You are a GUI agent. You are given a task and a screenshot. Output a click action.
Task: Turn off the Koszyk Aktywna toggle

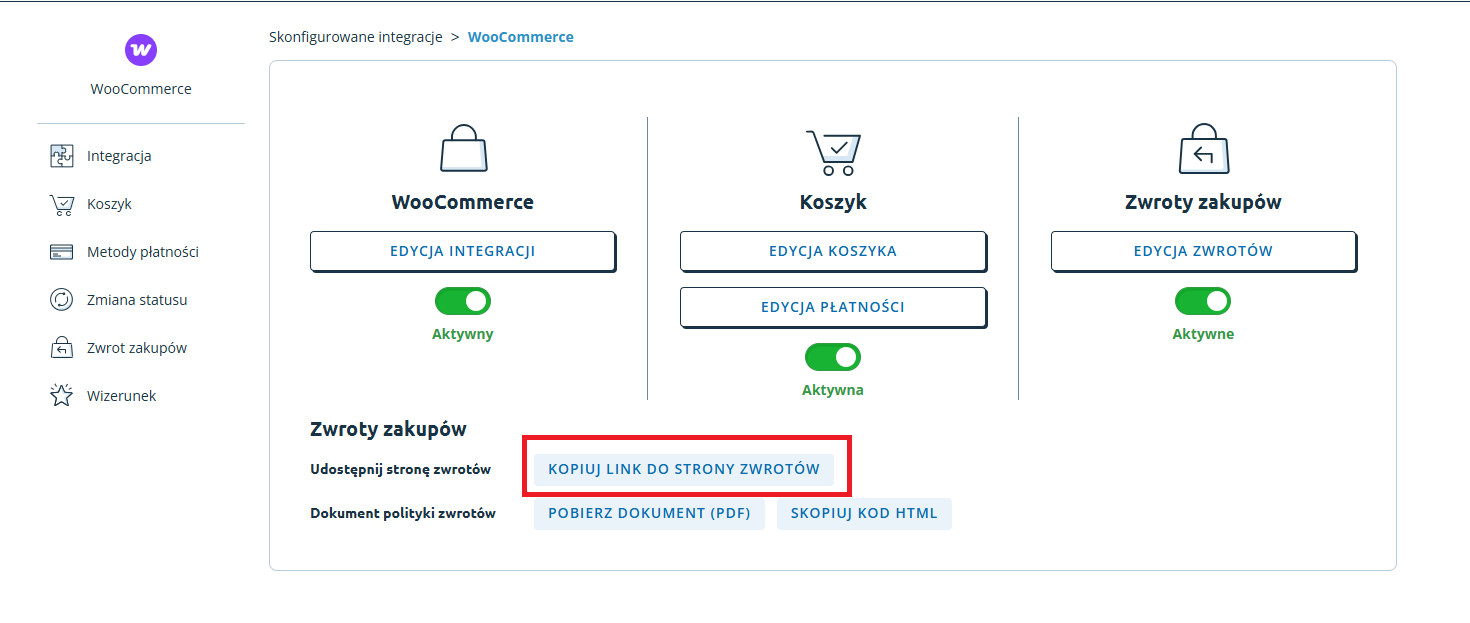832,357
